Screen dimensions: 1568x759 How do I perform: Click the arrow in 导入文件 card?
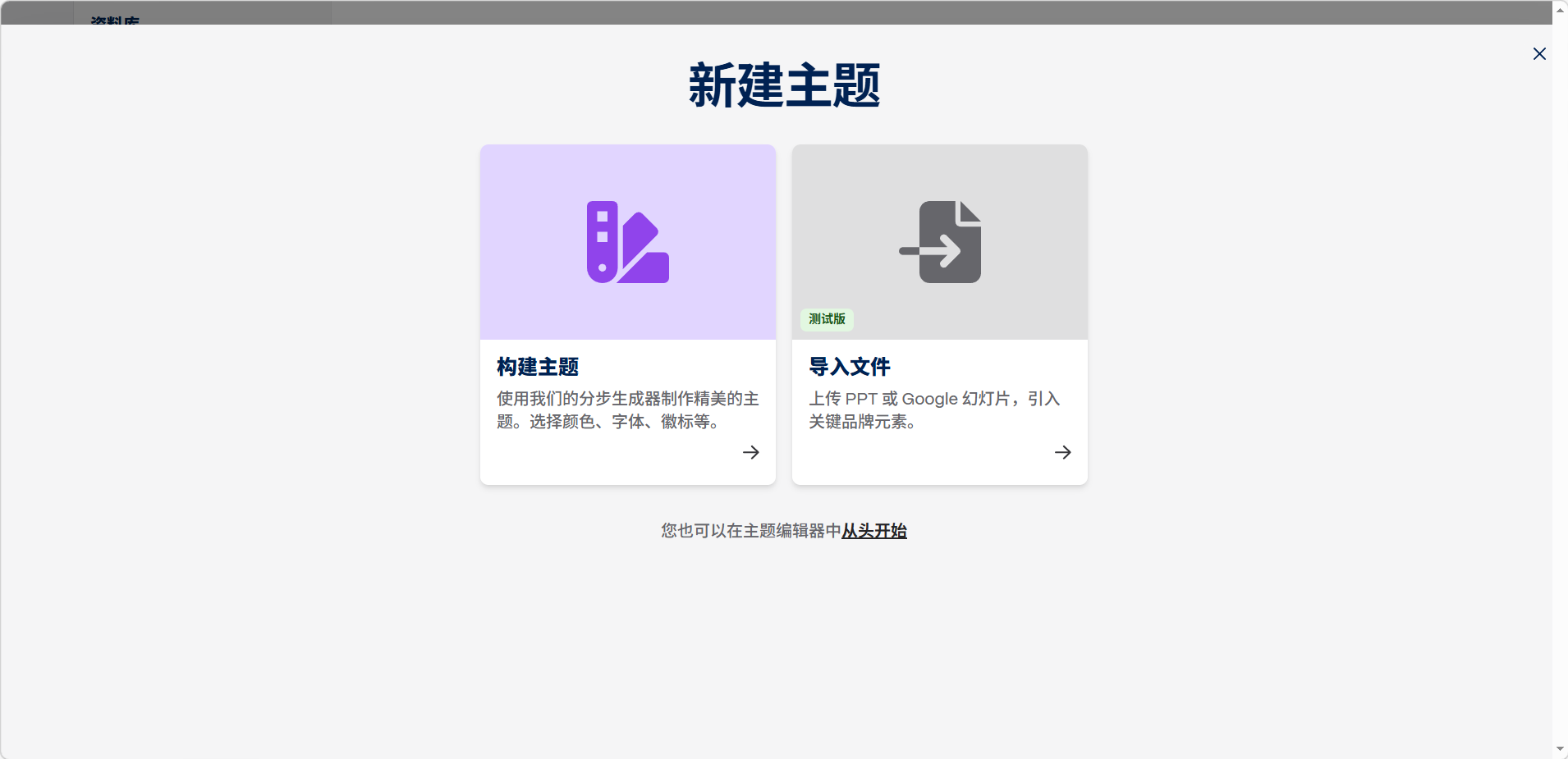pos(1062,452)
